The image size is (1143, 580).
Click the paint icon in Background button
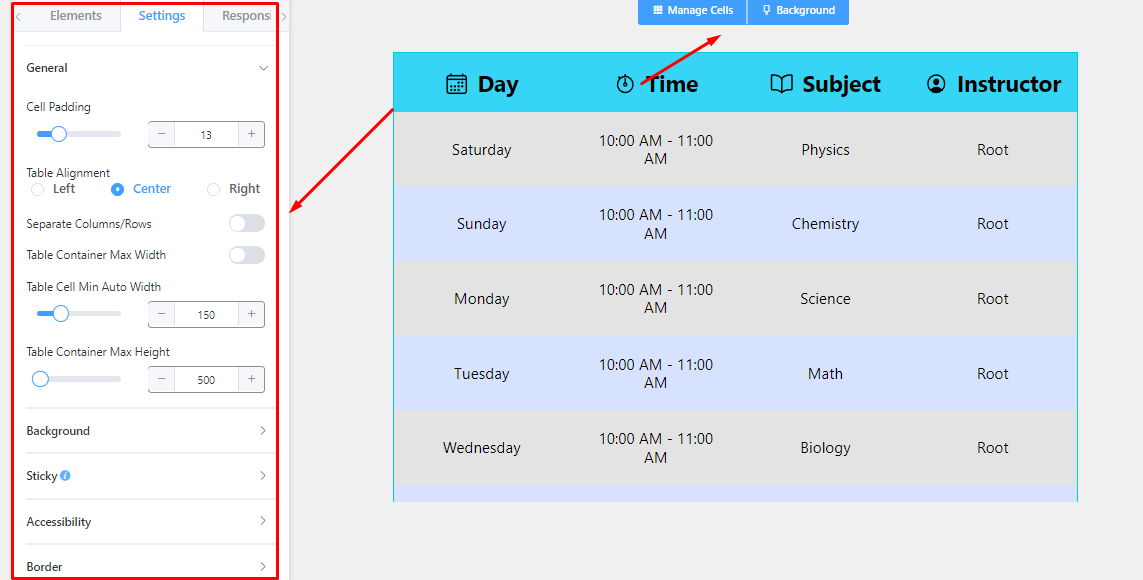pos(766,10)
